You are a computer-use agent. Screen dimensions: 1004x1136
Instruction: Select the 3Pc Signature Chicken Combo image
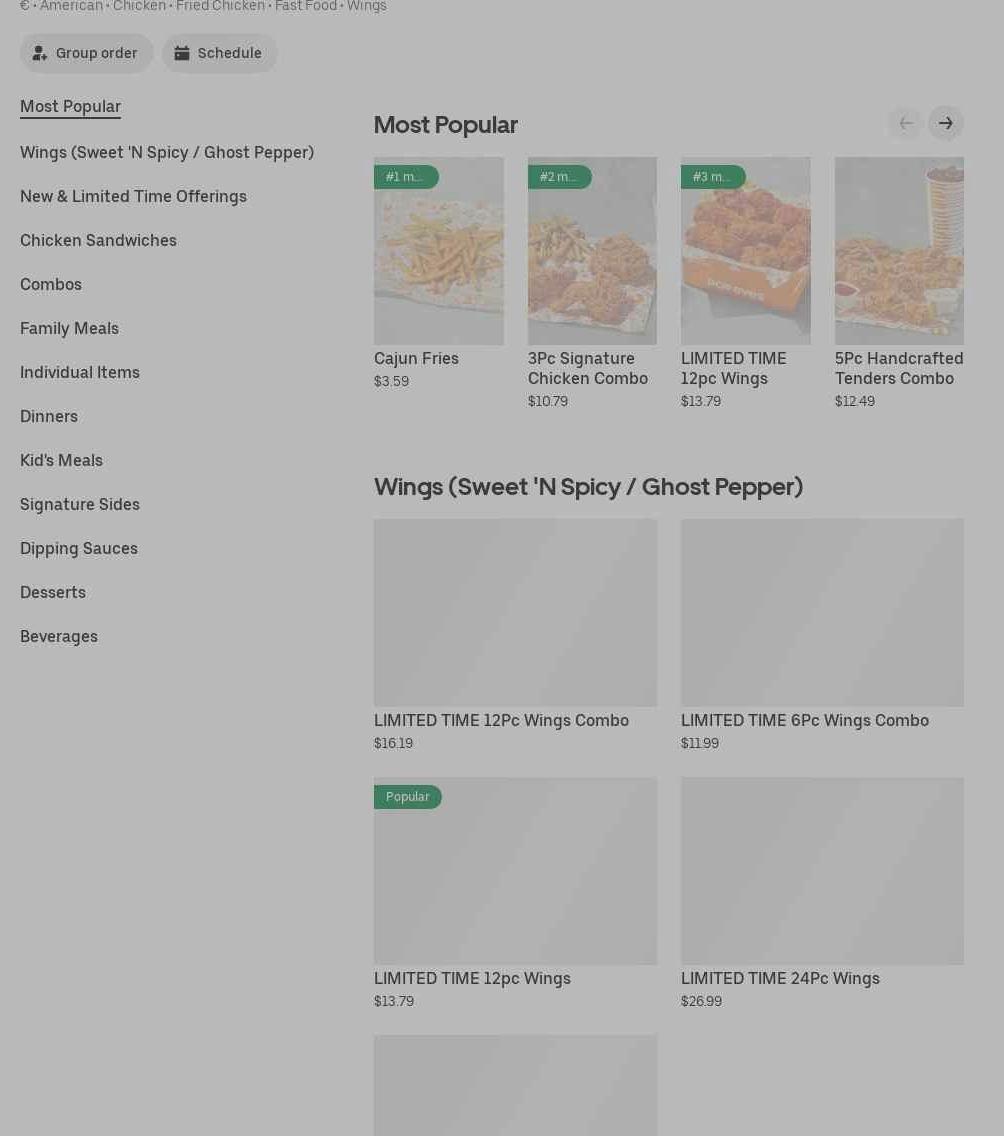point(592,251)
